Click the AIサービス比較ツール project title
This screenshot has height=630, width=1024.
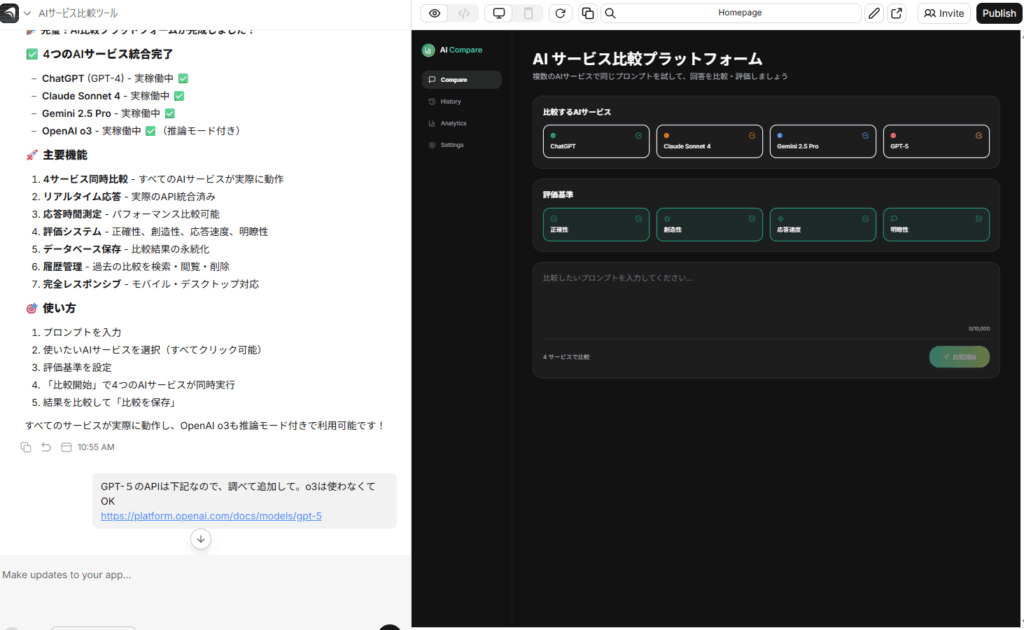pyautogui.click(x=78, y=13)
